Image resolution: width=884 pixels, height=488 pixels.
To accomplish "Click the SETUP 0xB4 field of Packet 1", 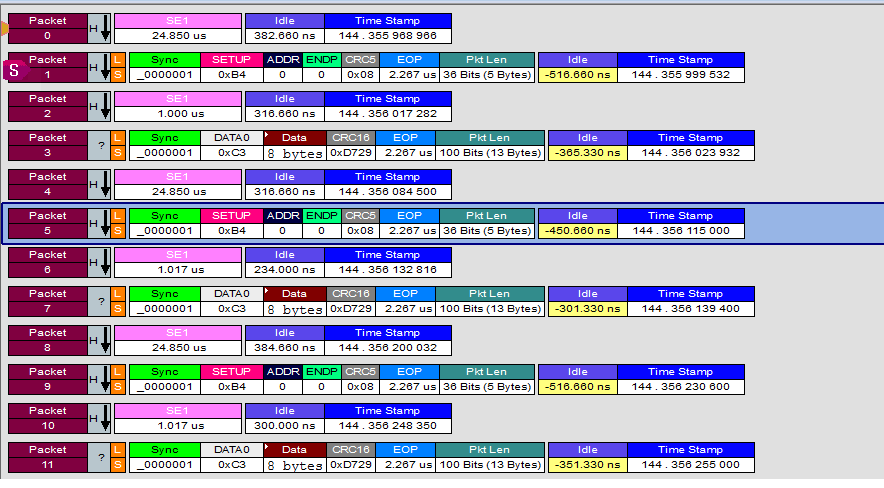I will 232,68.
